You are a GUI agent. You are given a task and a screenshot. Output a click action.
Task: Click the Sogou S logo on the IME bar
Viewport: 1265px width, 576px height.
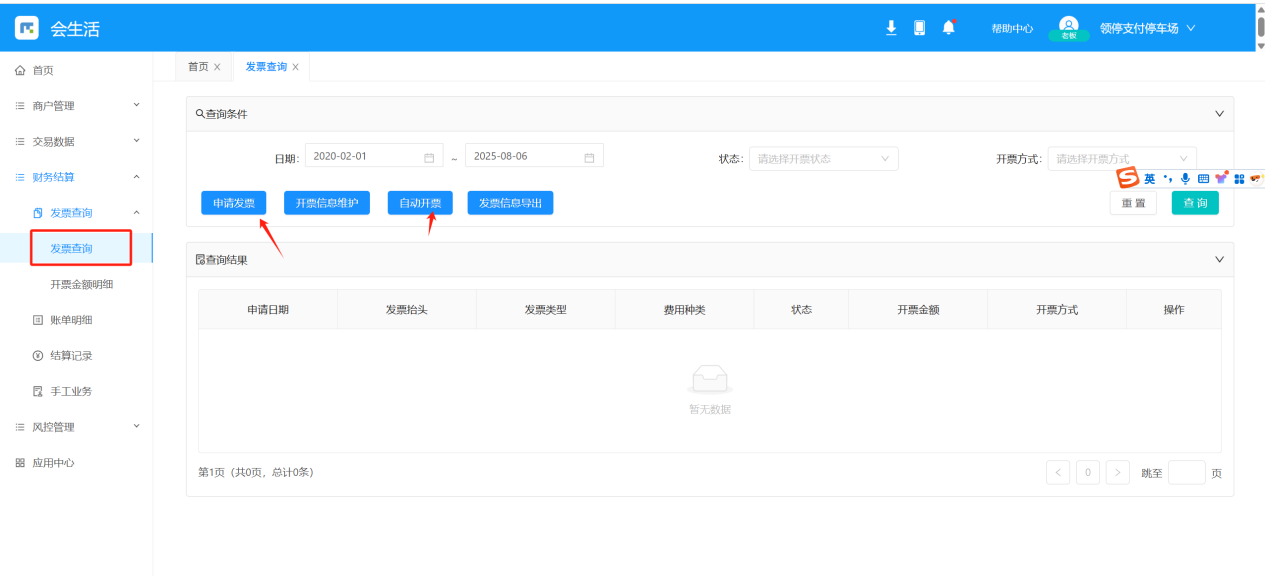click(1128, 178)
